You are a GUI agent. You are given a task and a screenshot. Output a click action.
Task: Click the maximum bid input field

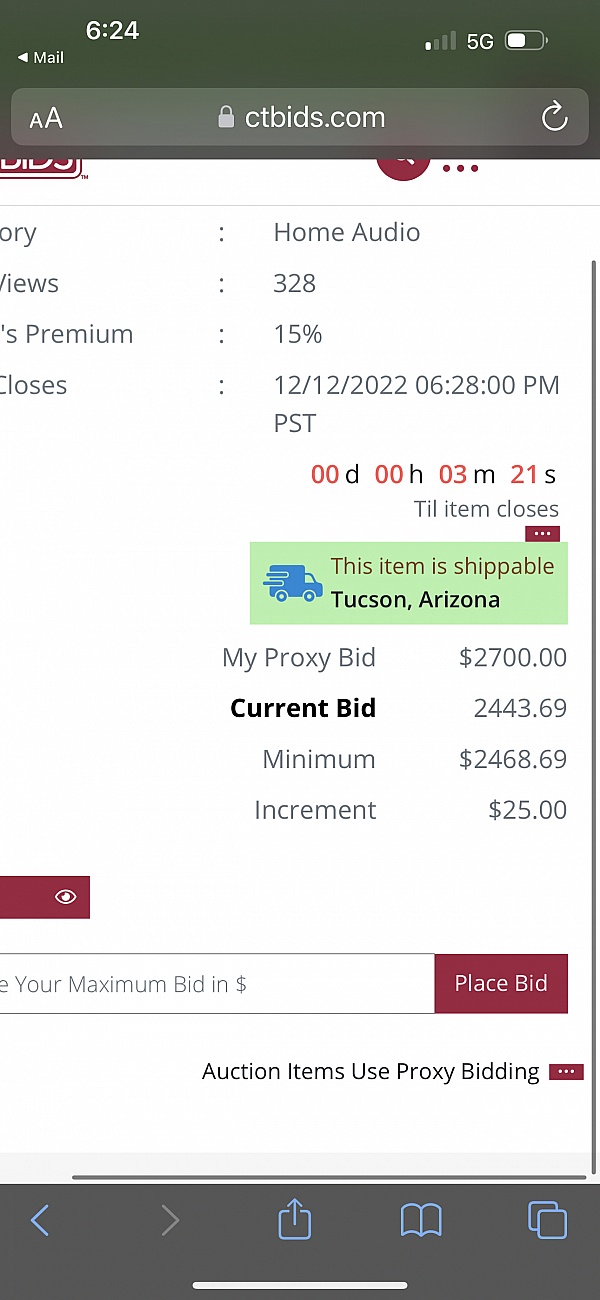tap(215, 983)
